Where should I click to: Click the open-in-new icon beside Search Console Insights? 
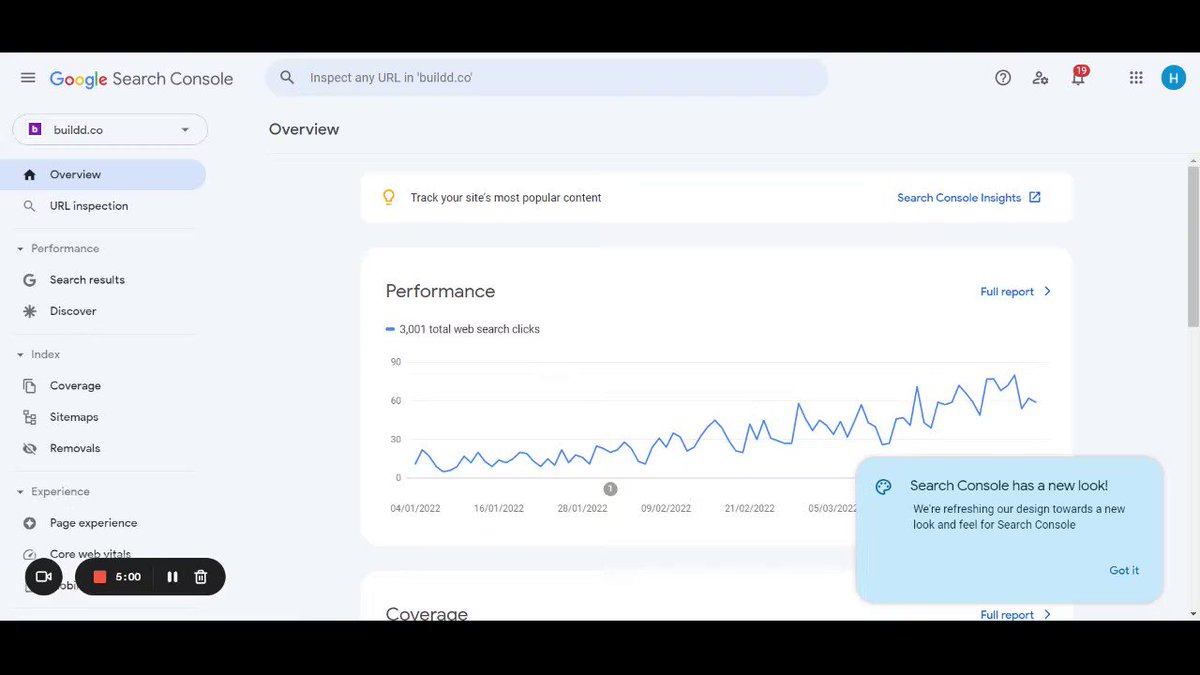[1035, 197]
